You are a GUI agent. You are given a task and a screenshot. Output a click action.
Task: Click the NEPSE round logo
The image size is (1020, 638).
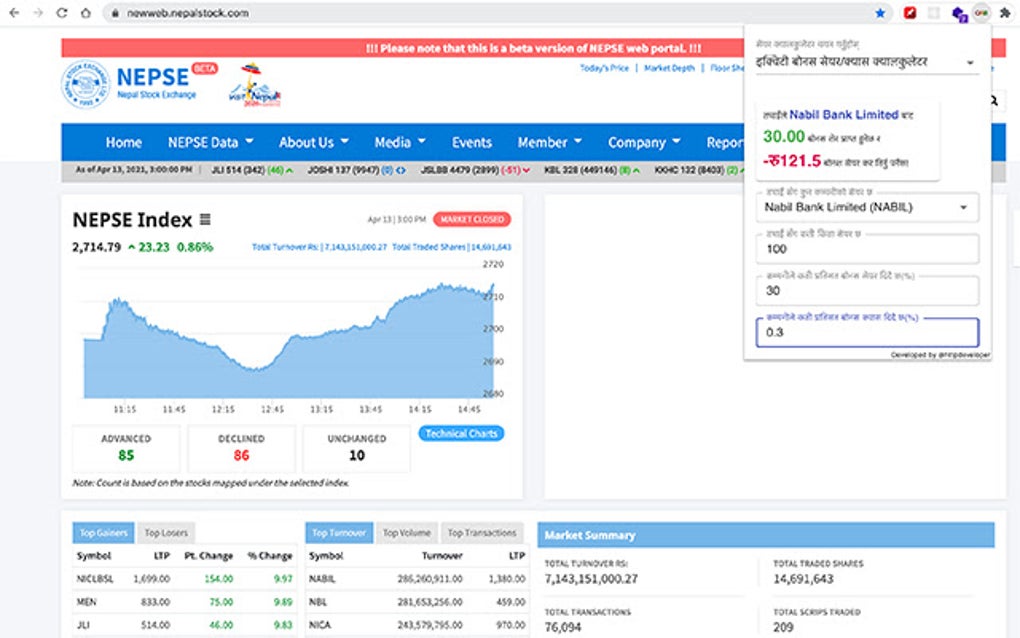click(85, 84)
